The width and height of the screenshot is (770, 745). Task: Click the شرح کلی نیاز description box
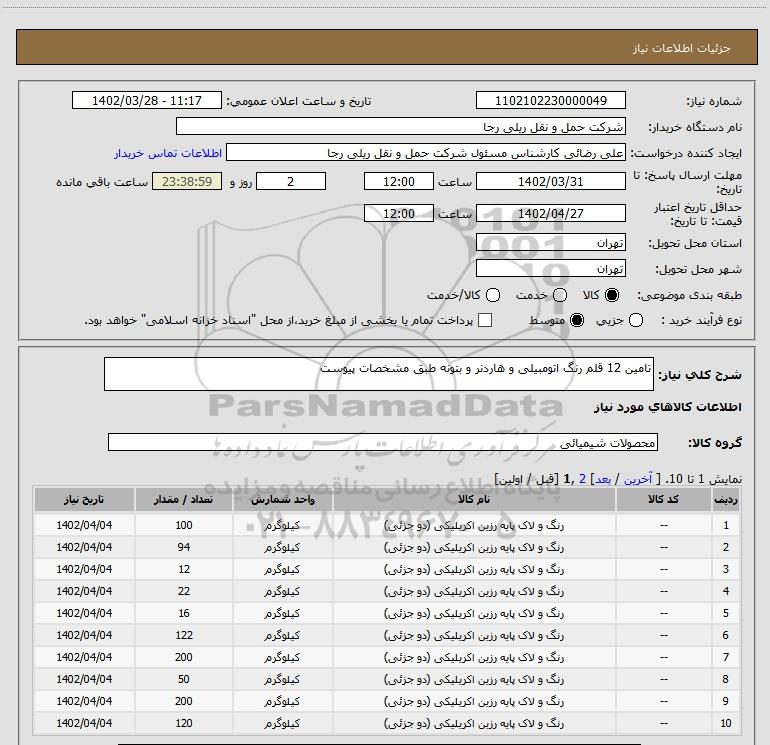coord(379,374)
